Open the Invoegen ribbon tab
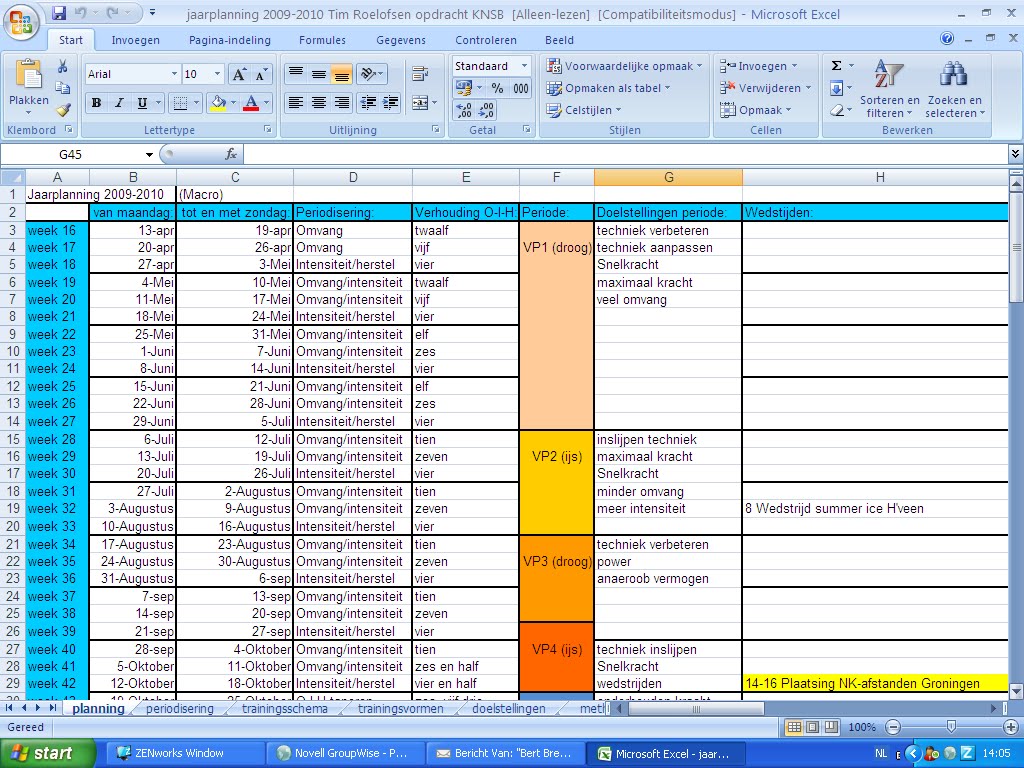 pyautogui.click(x=135, y=40)
